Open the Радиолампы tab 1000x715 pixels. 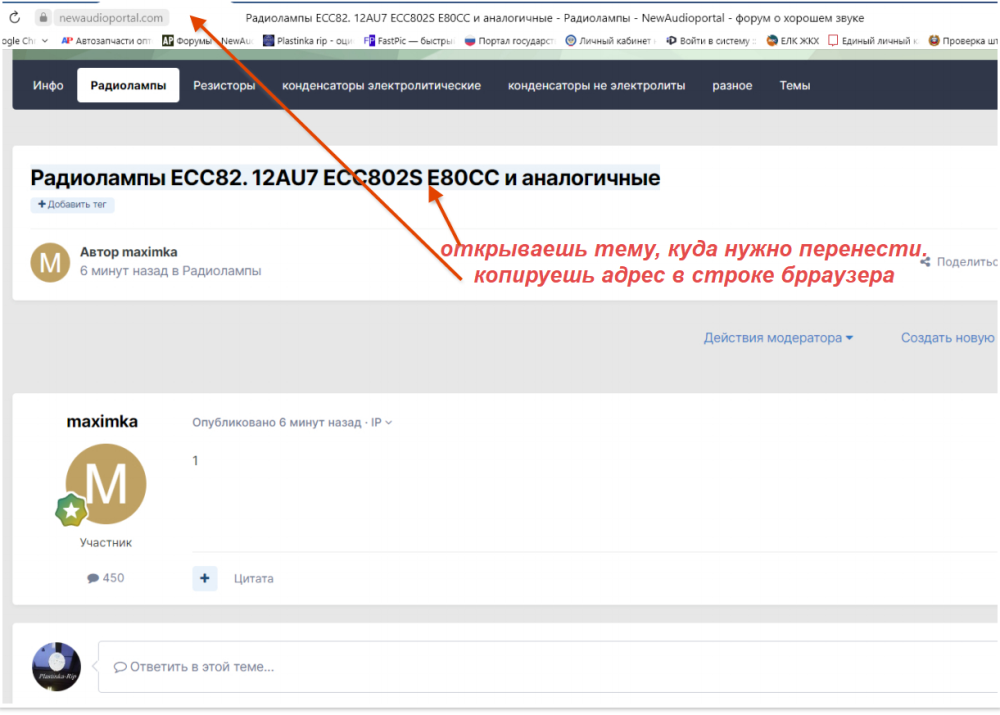(128, 86)
